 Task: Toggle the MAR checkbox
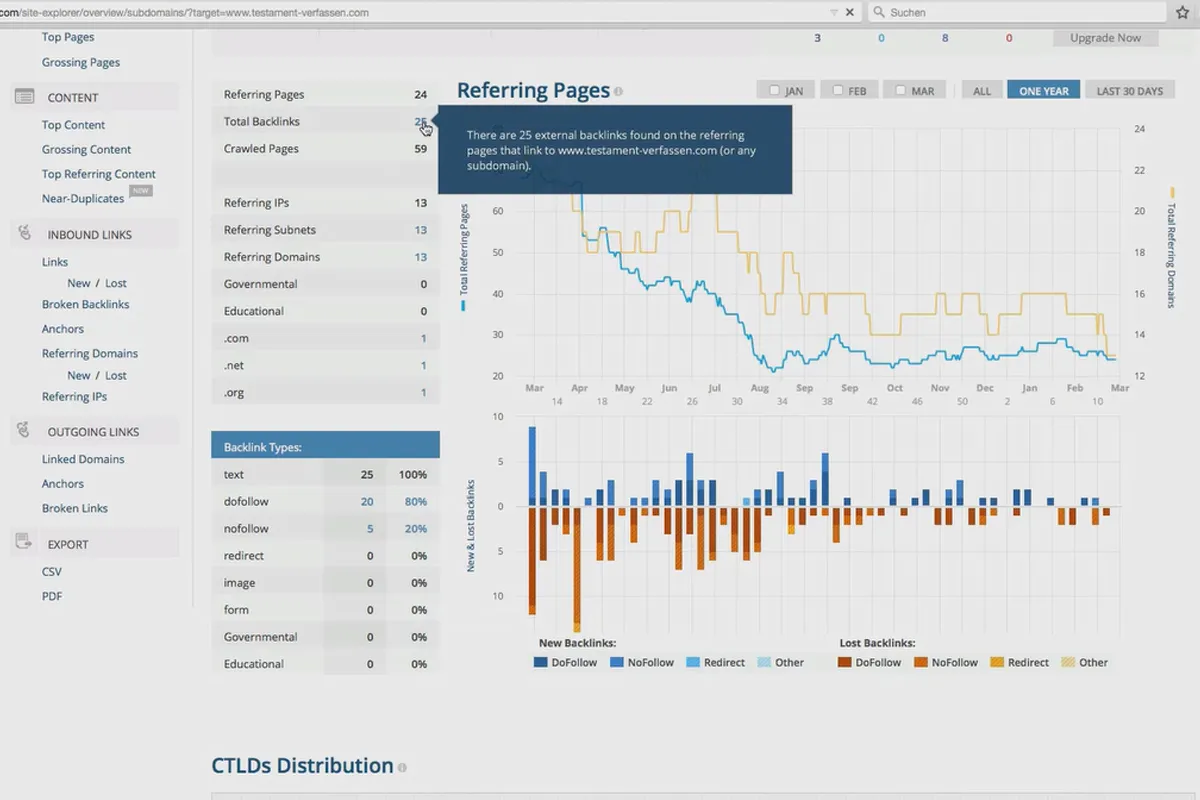901,90
